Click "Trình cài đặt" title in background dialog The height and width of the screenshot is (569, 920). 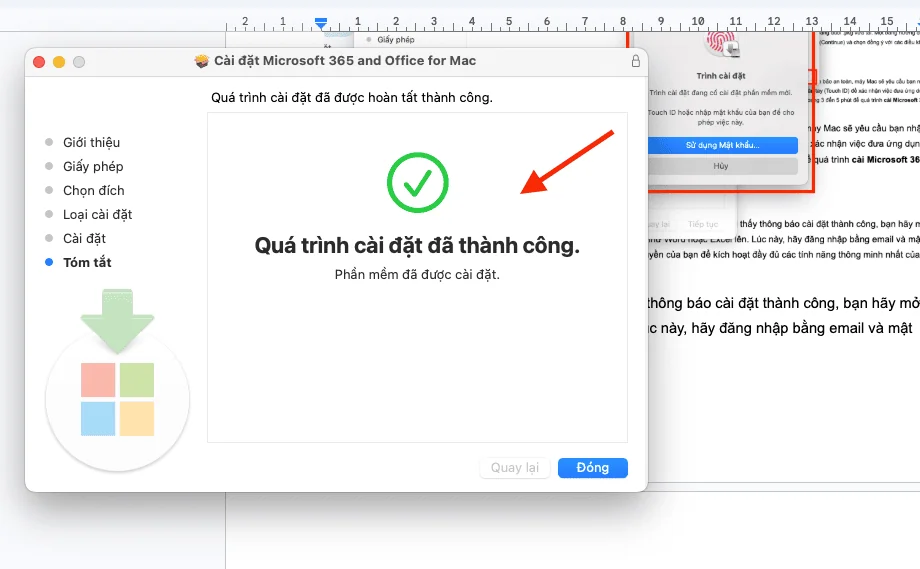pos(721,76)
